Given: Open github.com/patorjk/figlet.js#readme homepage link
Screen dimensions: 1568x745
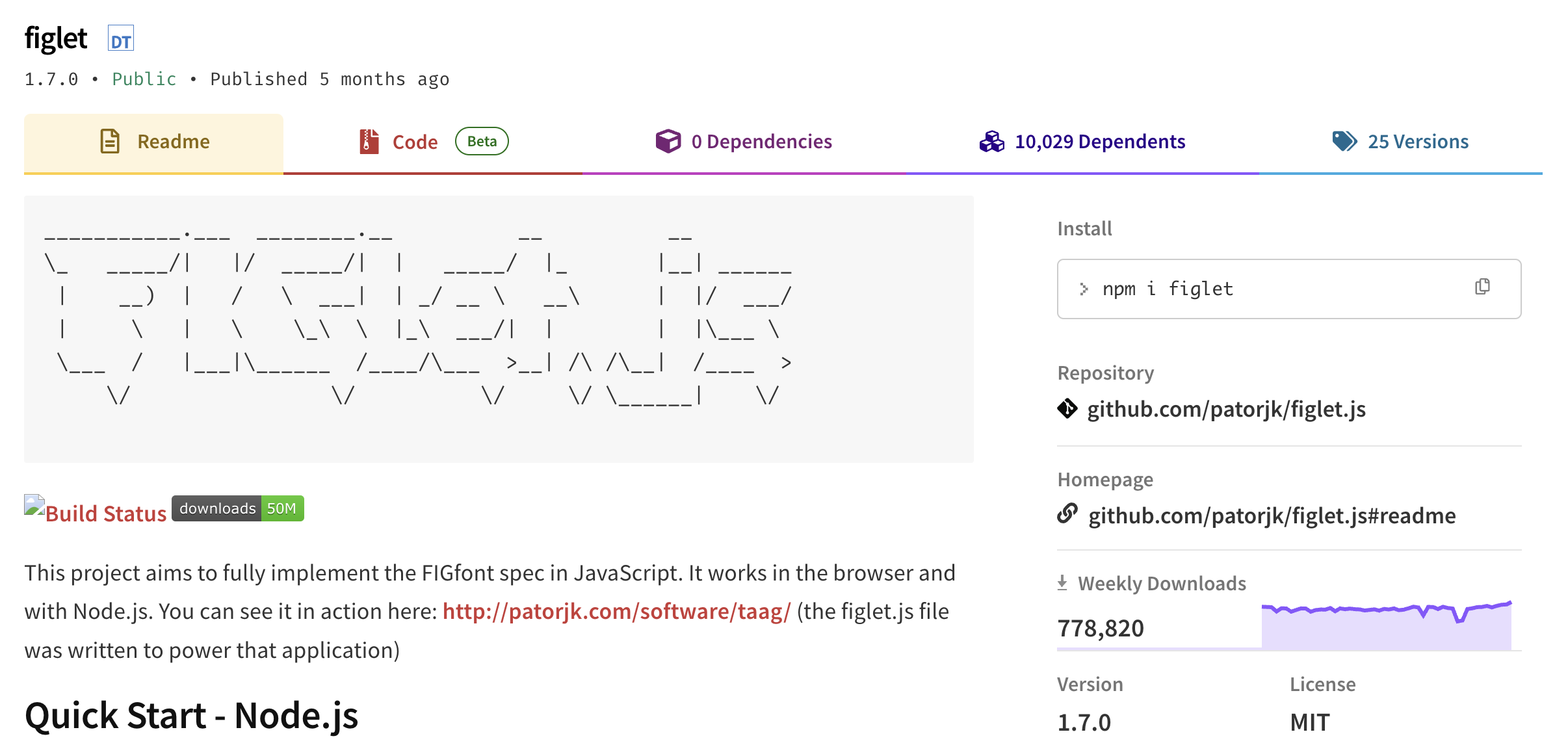Looking at the screenshot, I should point(1272,516).
